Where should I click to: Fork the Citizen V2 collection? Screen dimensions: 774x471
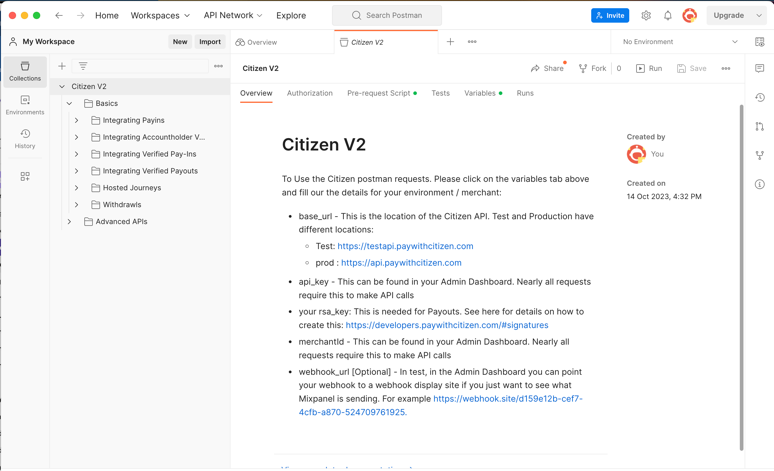[x=592, y=69]
